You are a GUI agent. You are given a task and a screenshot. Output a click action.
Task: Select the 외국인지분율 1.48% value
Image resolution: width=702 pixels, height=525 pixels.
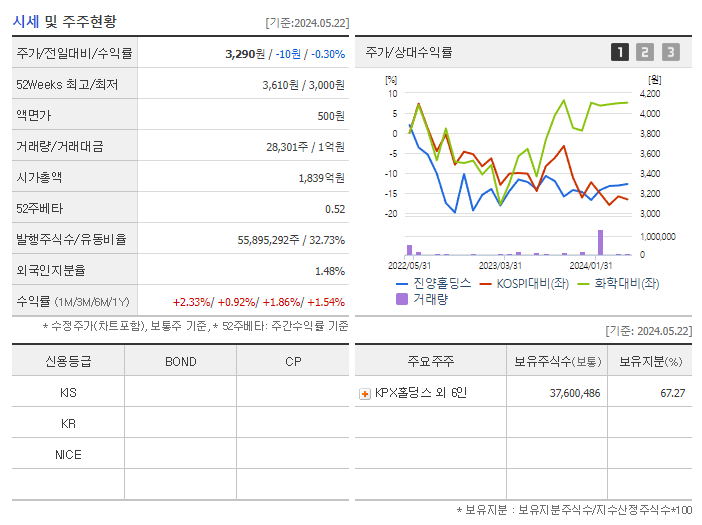click(x=330, y=271)
